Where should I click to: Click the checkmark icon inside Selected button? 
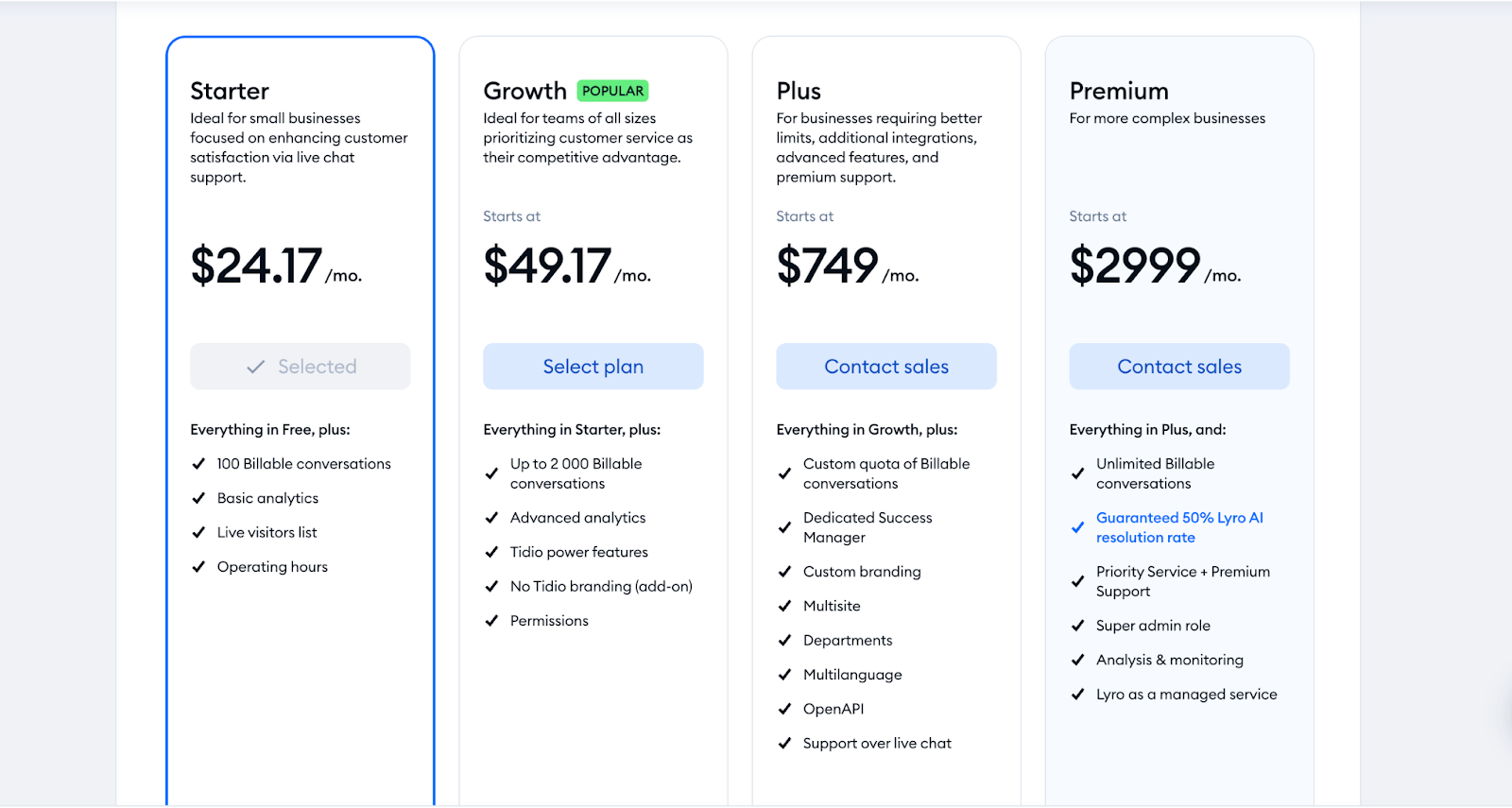[255, 367]
